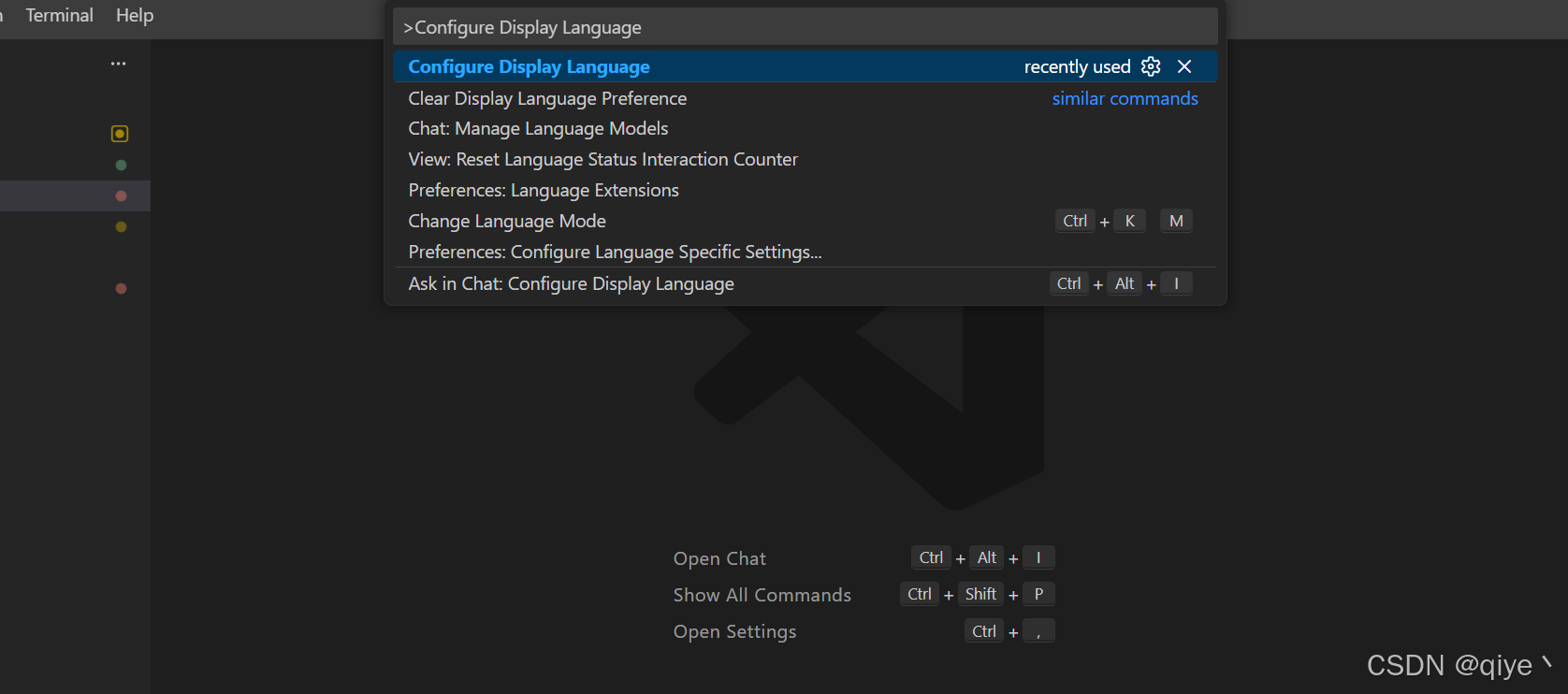Viewport: 1568px width, 694px height.
Task: Click the Shift key badge beside Show All Commands
Action: pos(980,594)
